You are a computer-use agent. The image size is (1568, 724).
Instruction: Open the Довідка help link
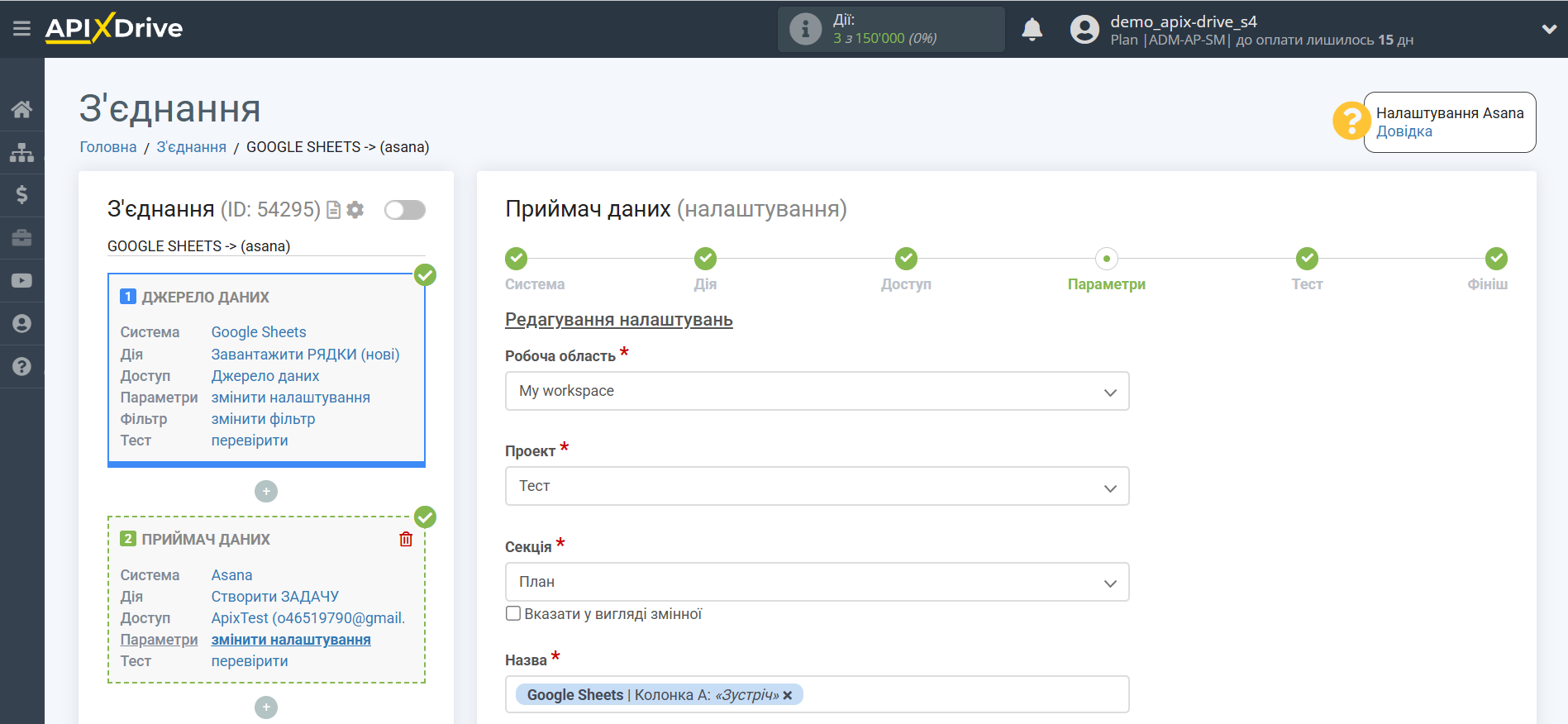coord(1404,131)
